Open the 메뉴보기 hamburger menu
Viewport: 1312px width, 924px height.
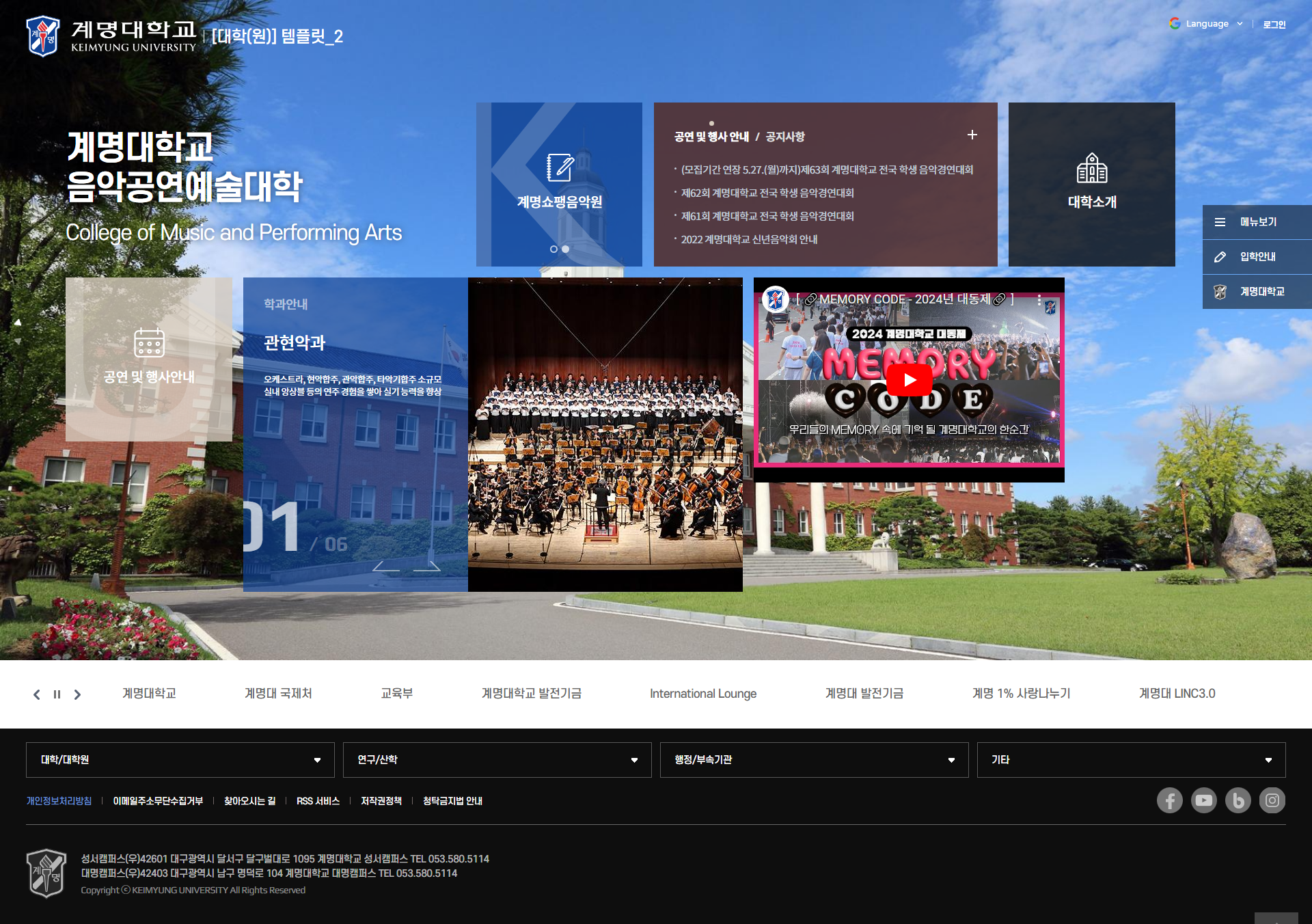[1257, 222]
